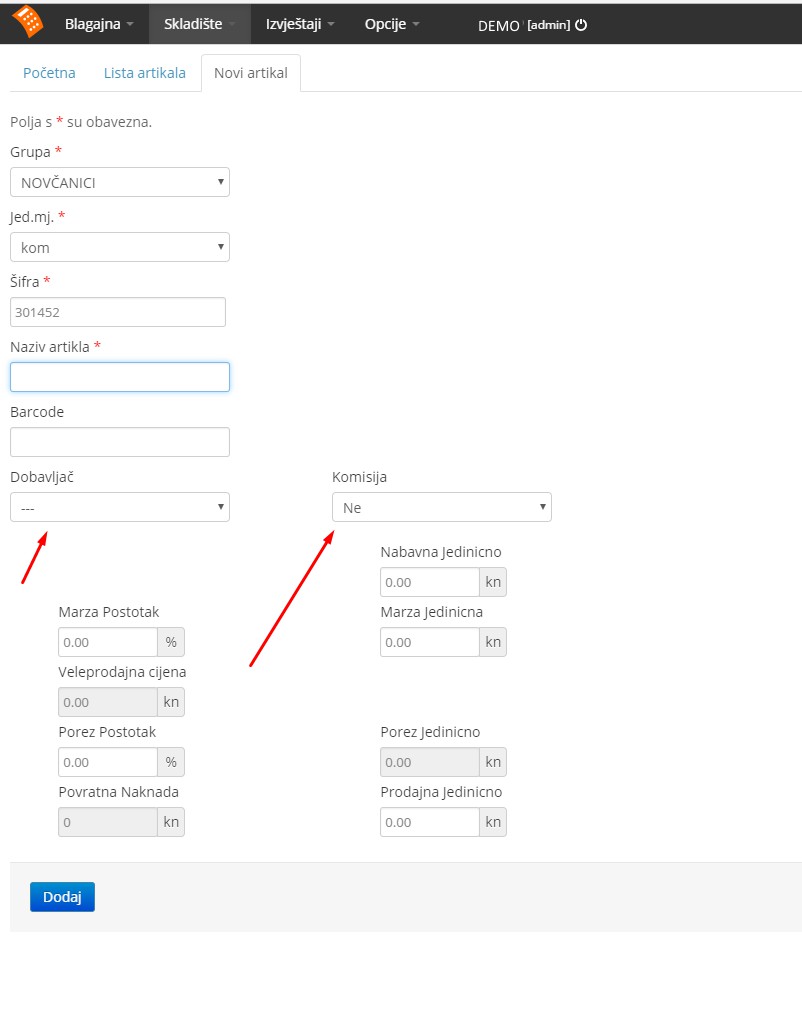Select the Novi artikal tab
This screenshot has height=1034, width=802.
[251, 73]
